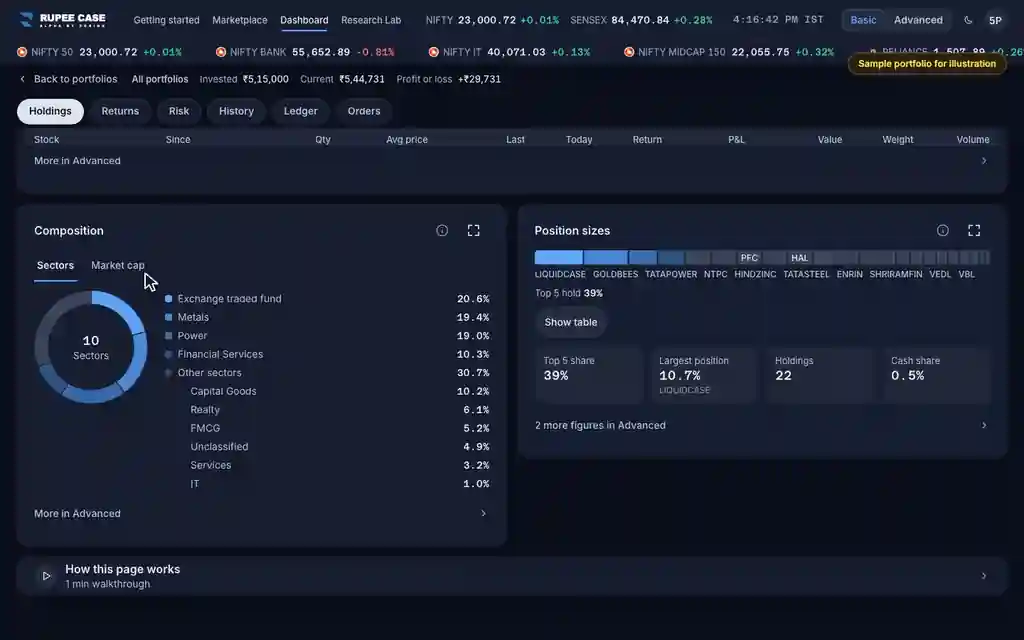Image resolution: width=1024 pixels, height=640 pixels.
Task: Expand Composition More in Advanced chevron
Action: click(x=483, y=513)
